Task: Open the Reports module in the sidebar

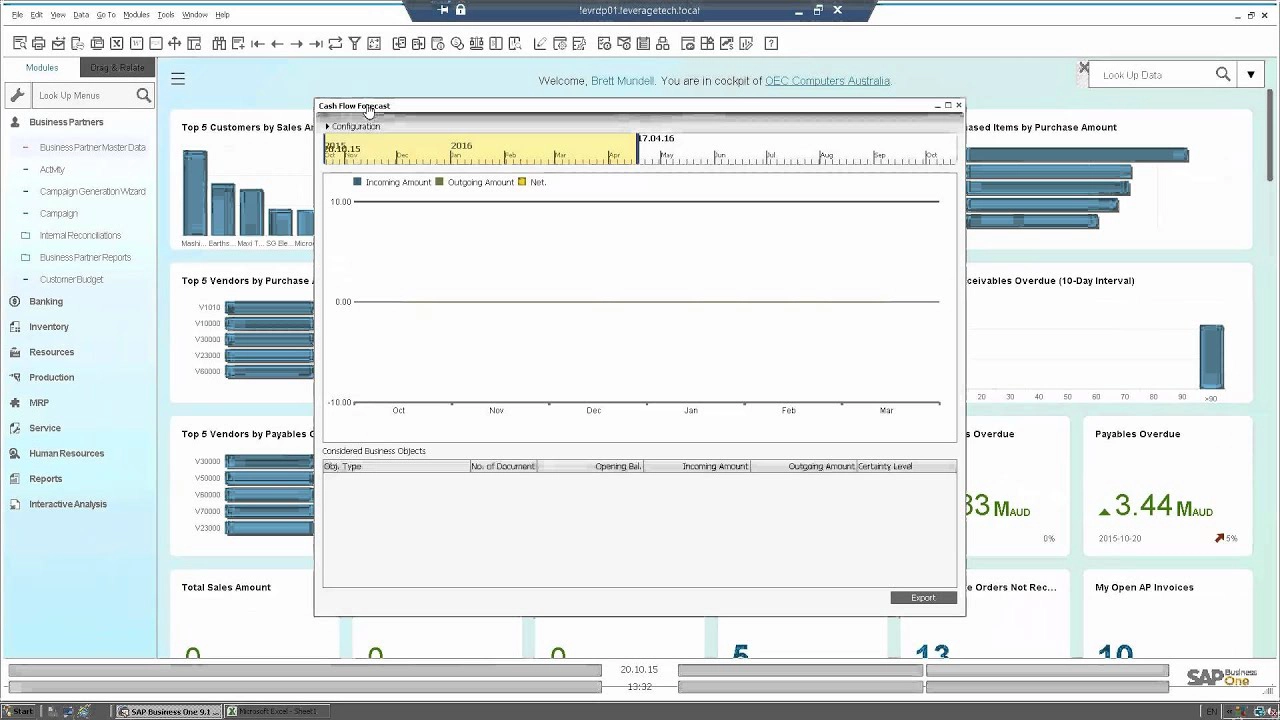Action: tap(15, 478)
